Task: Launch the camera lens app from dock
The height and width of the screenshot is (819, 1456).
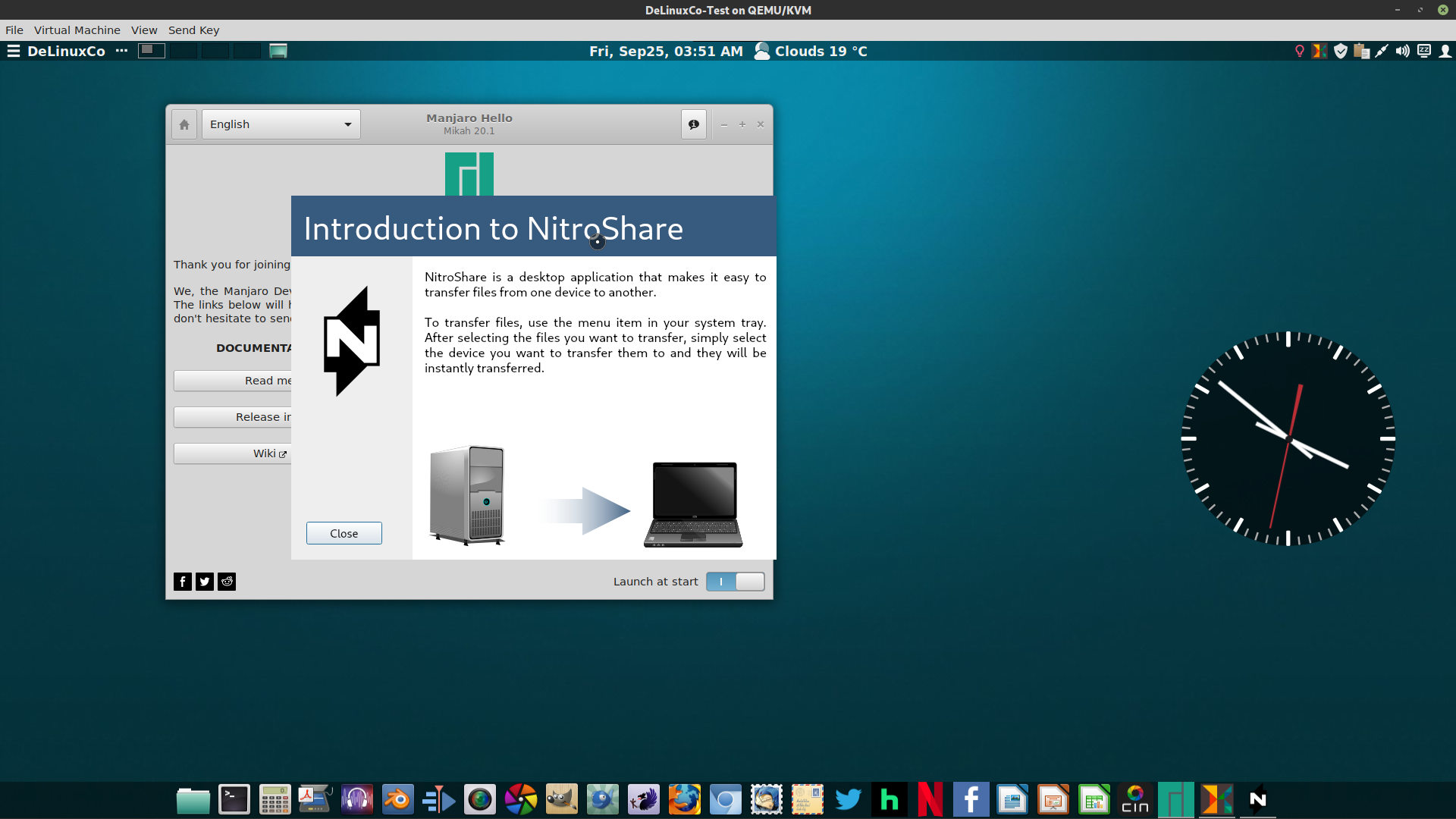Action: (480, 799)
